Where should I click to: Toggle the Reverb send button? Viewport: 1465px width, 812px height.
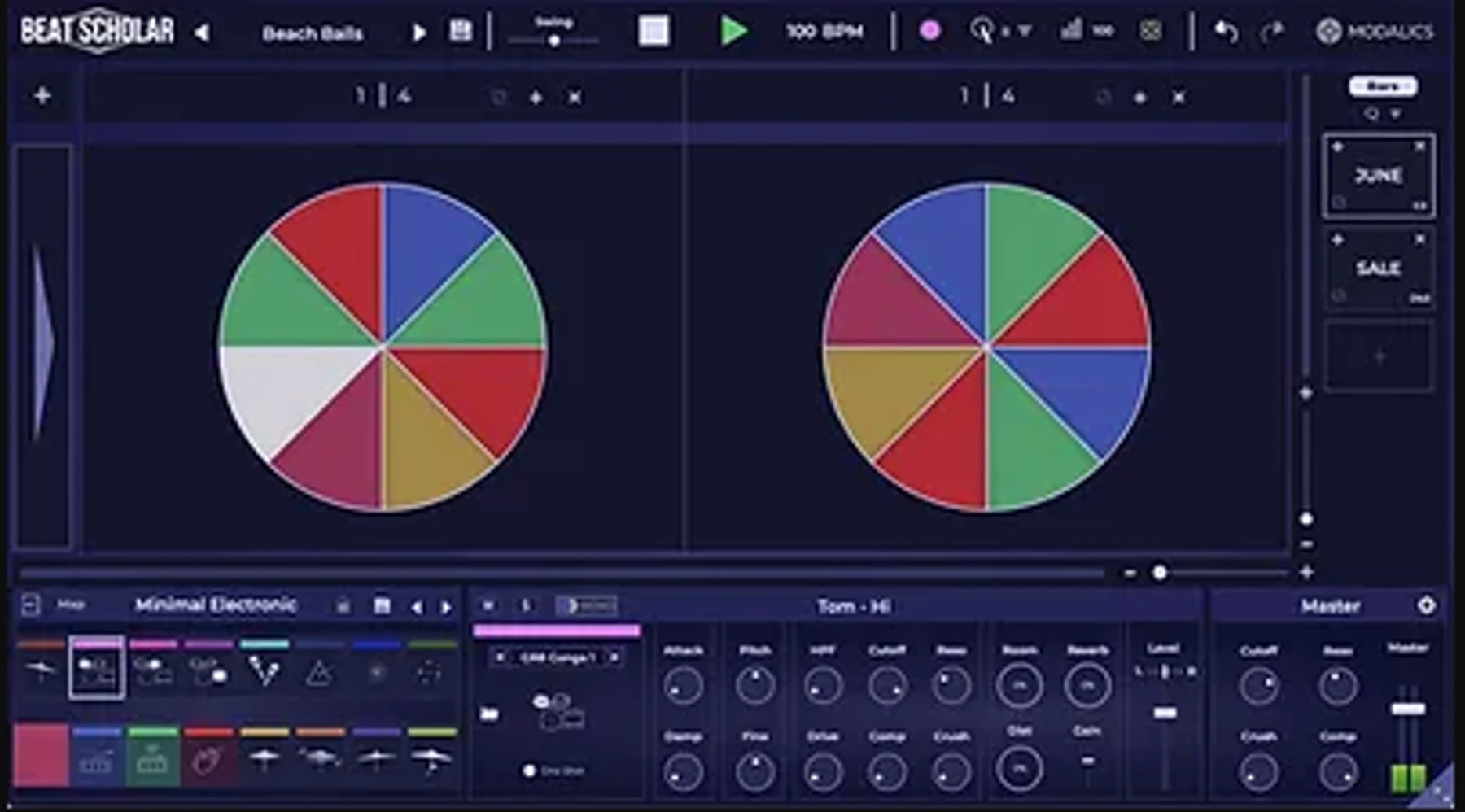click(x=1087, y=686)
